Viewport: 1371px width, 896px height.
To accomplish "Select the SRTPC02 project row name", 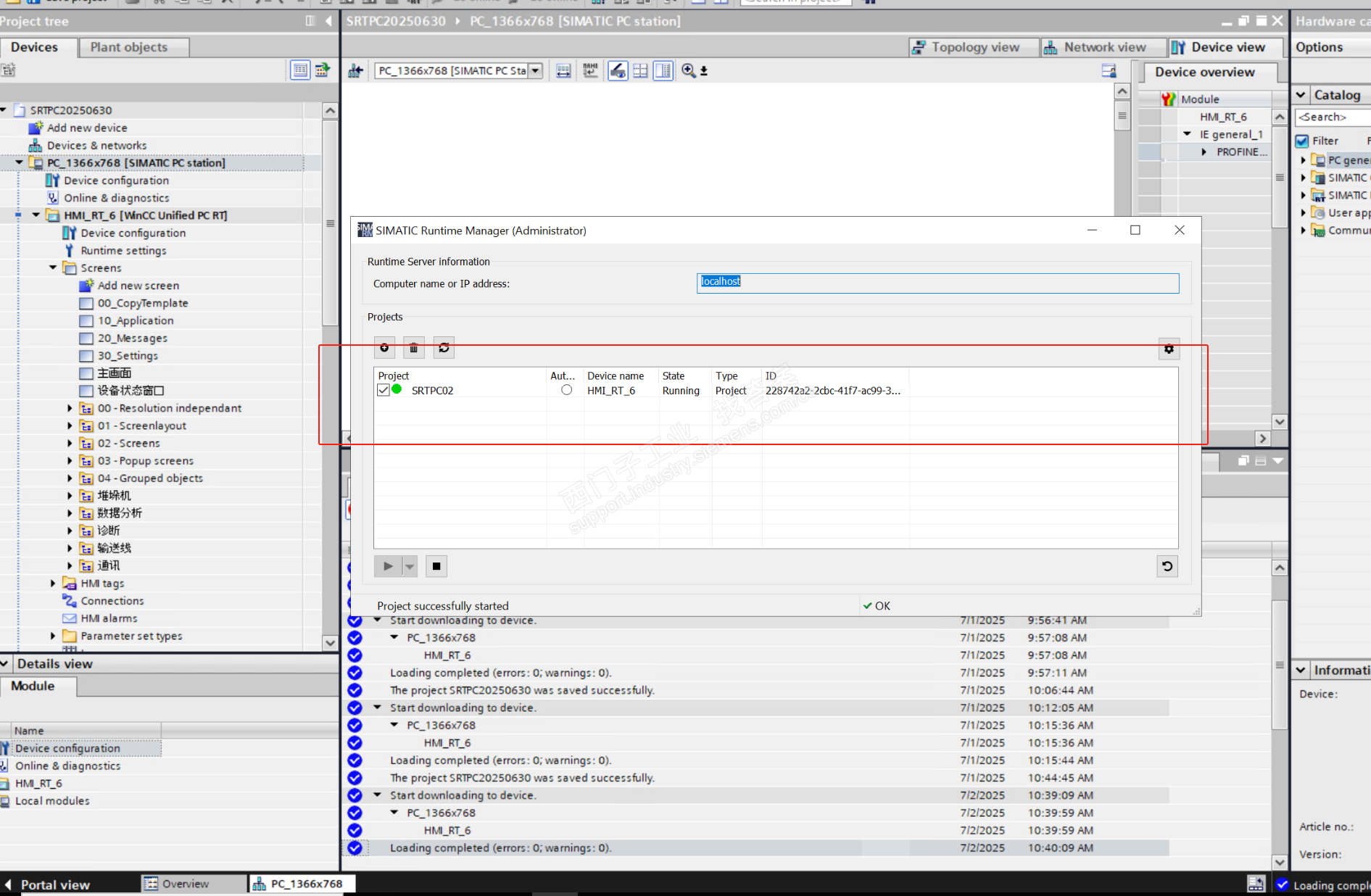I will pos(432,391).
